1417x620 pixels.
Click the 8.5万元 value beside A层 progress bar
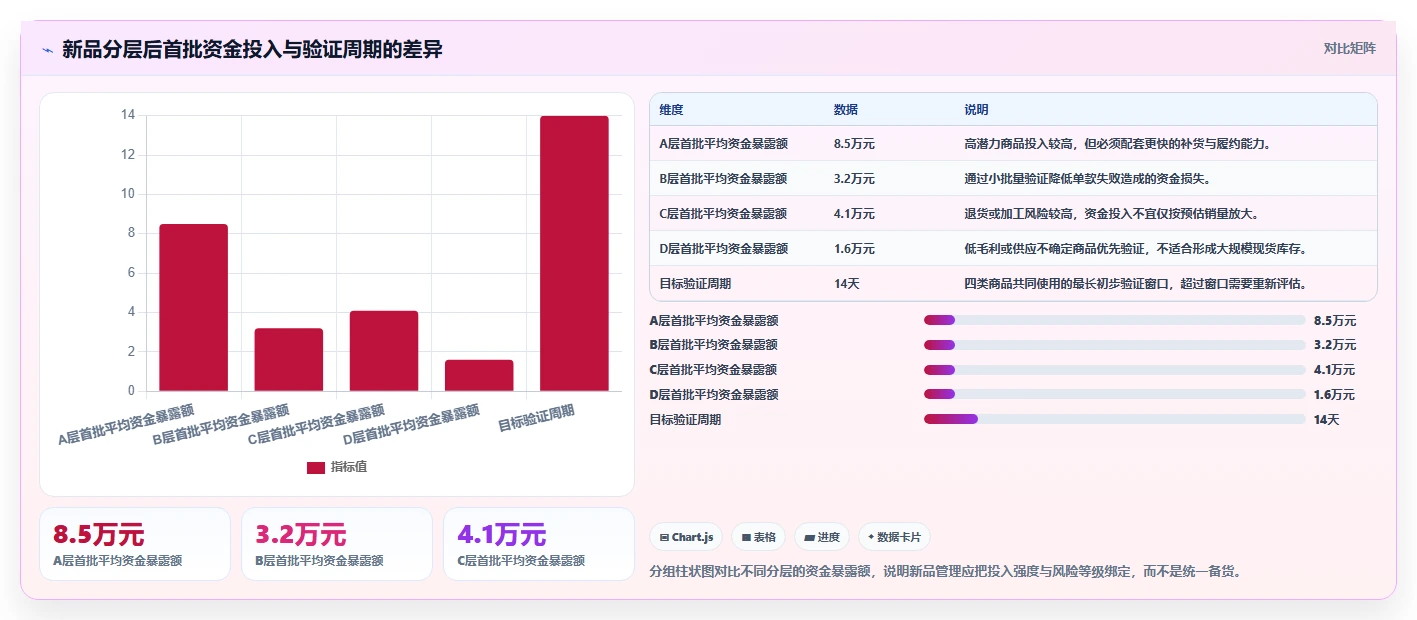tap(1335, 321)
